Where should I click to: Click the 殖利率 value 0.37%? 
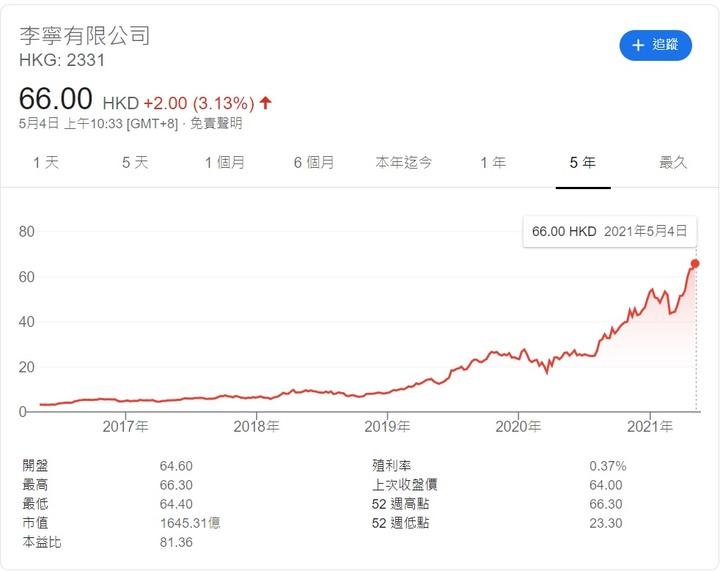point(608,466)
